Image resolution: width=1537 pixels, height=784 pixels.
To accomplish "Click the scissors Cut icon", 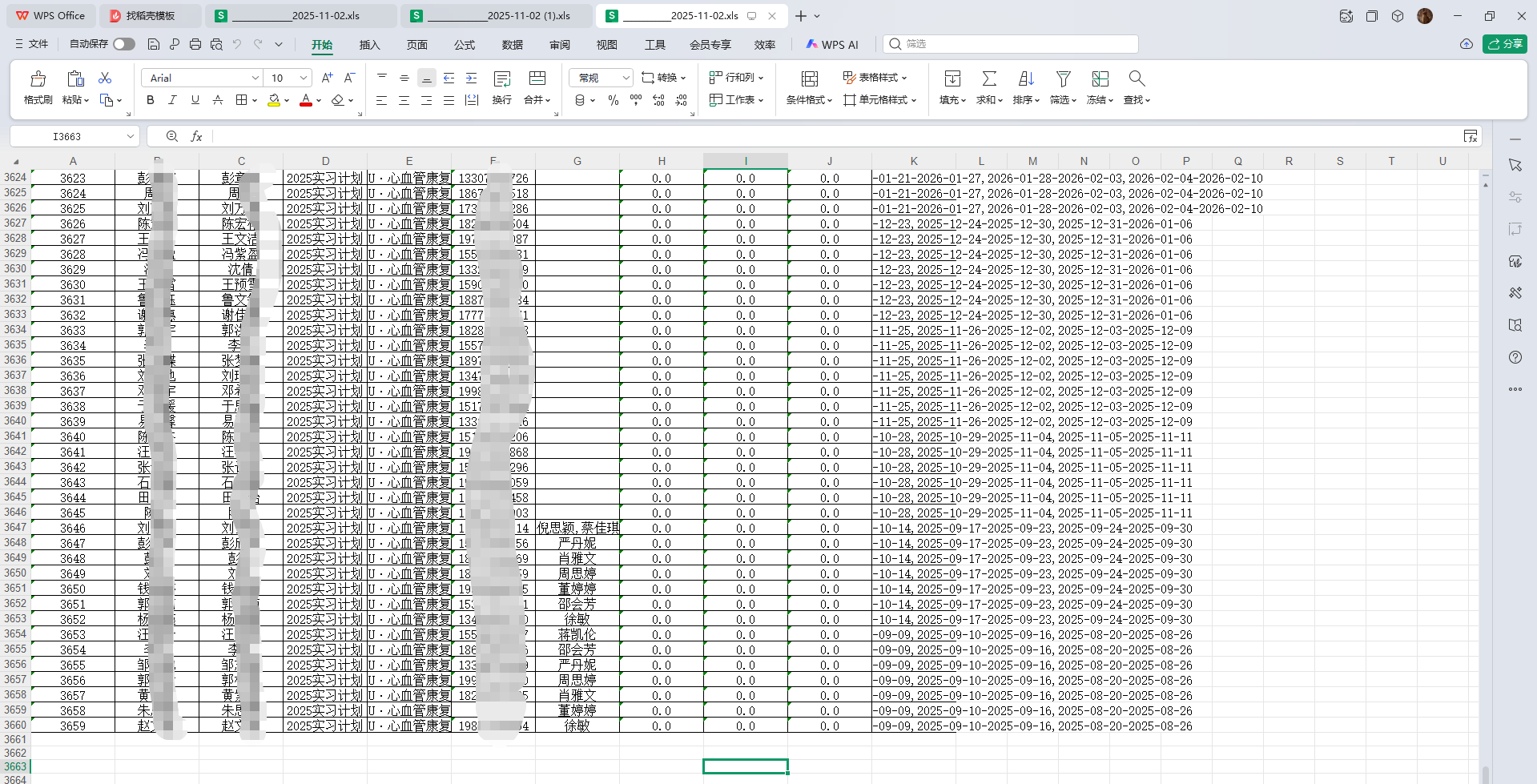I will pos(105,78).
